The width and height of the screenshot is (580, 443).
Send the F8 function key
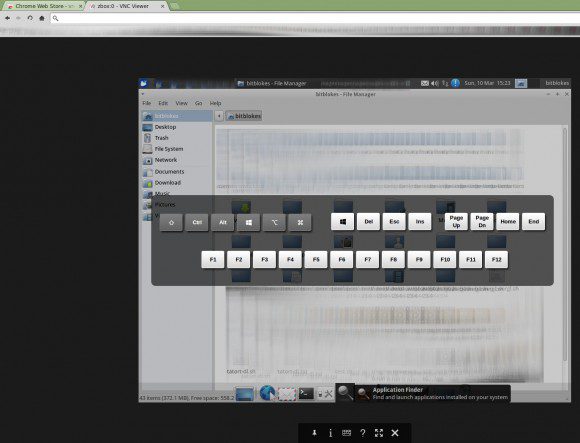(394, 260)
